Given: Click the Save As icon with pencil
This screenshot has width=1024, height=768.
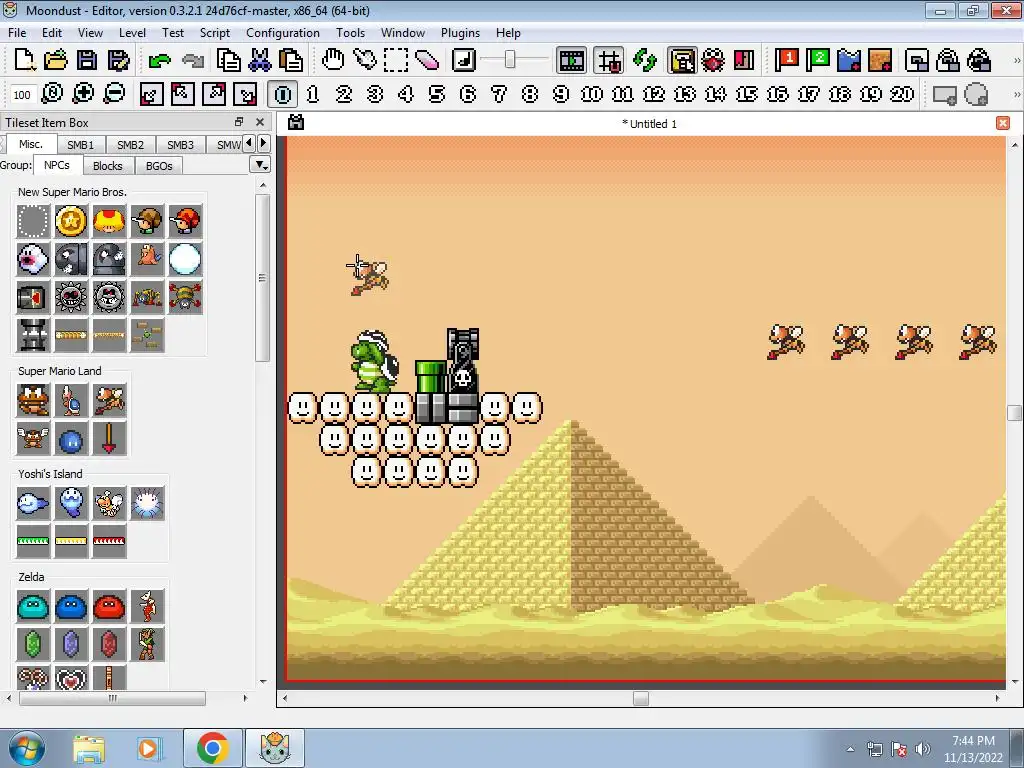Looking at the screenshot, I should (x=118, y=60).
